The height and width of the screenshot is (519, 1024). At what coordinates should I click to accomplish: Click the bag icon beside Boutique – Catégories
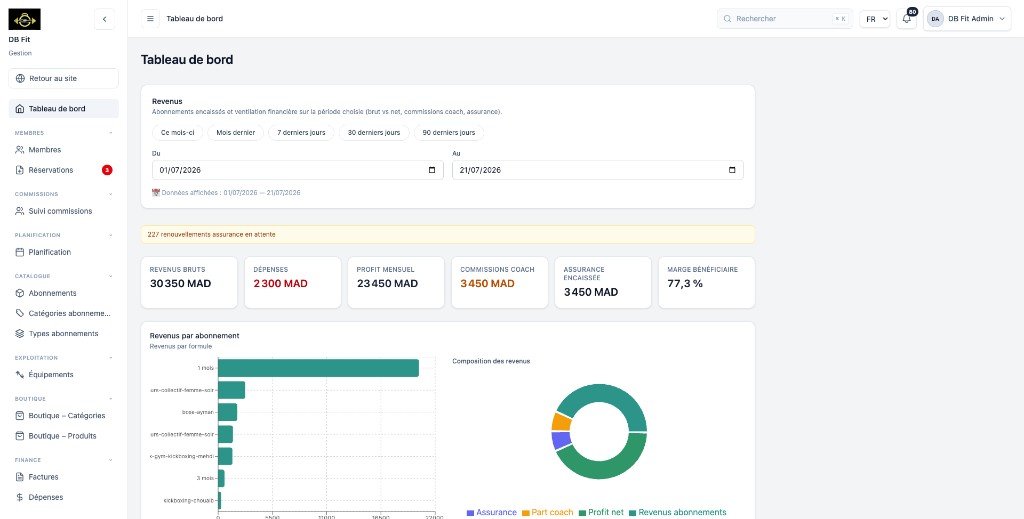(x=20, y=416)
